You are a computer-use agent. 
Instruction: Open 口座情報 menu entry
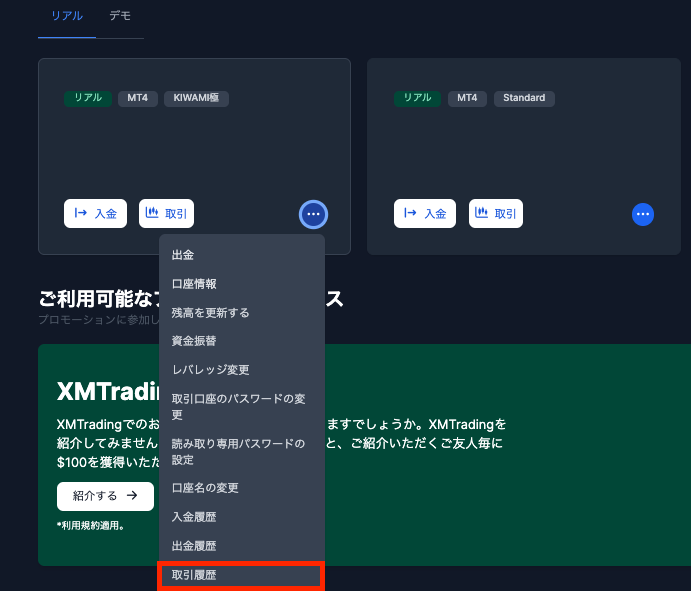[x=194, y=284]
